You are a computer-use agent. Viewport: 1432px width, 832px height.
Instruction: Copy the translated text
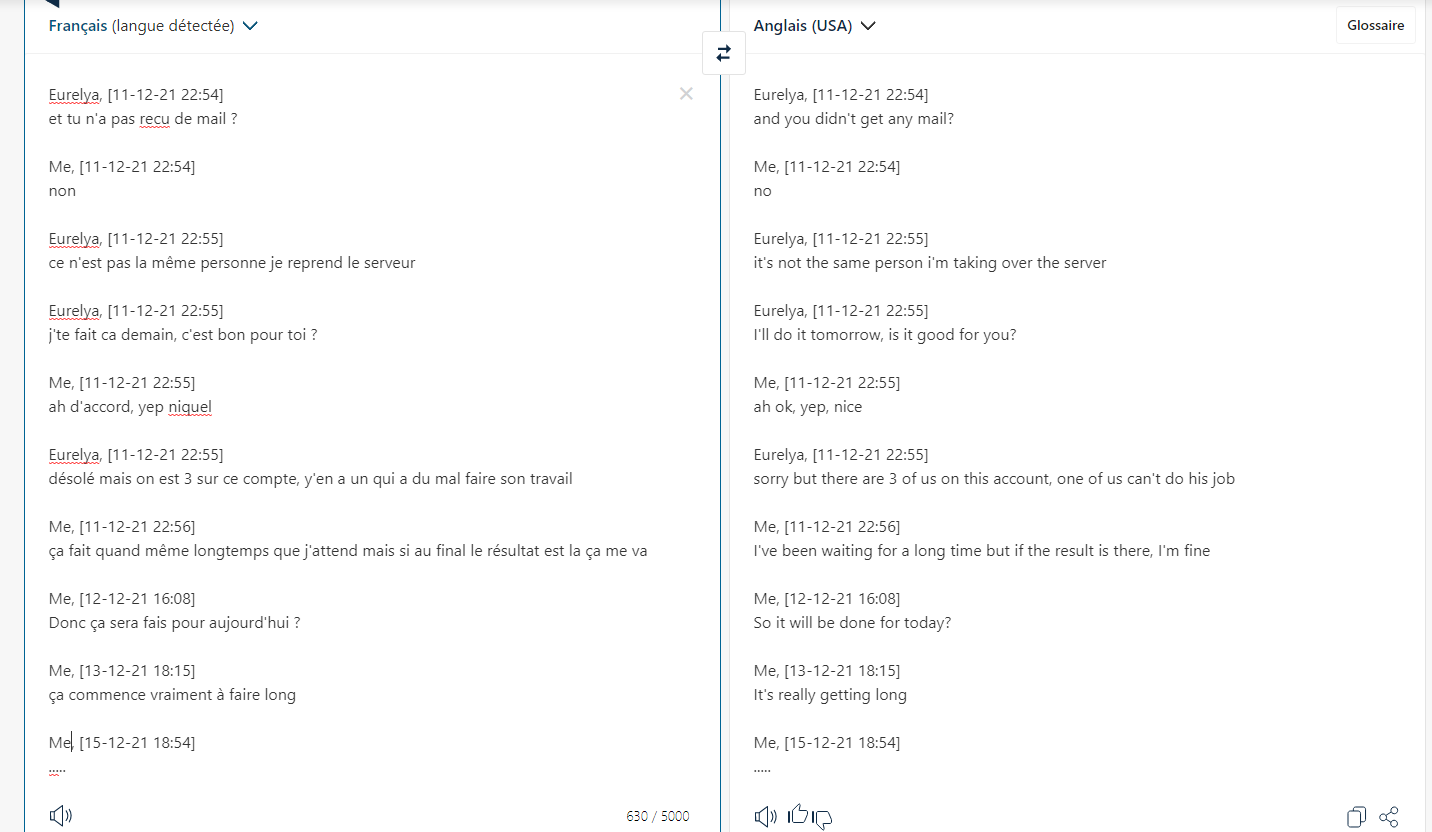coord(1356,817)
